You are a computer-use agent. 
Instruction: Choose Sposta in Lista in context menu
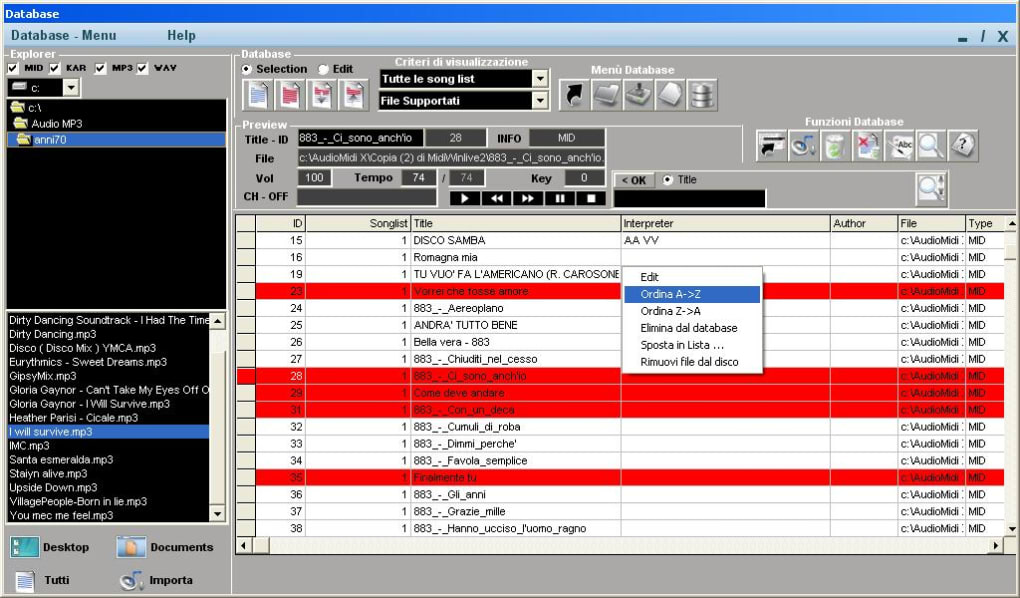pos(692,345)
